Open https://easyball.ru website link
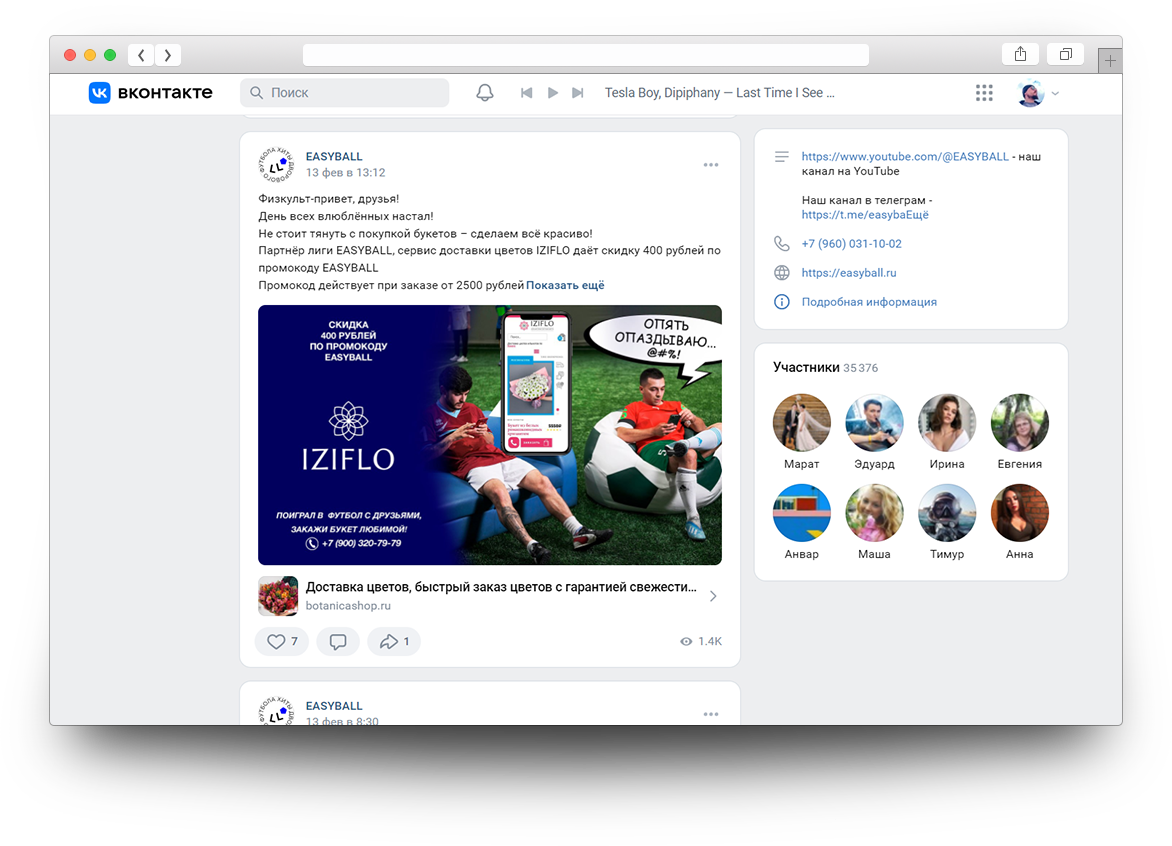 [x=849, y=273]
